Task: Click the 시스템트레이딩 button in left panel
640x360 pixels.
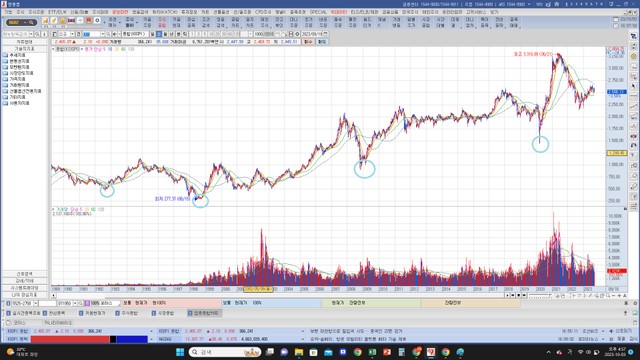Action: (24, 288)
